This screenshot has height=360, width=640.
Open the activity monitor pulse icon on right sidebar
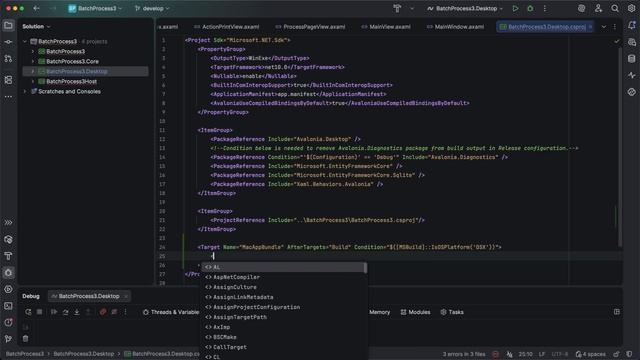631,76
